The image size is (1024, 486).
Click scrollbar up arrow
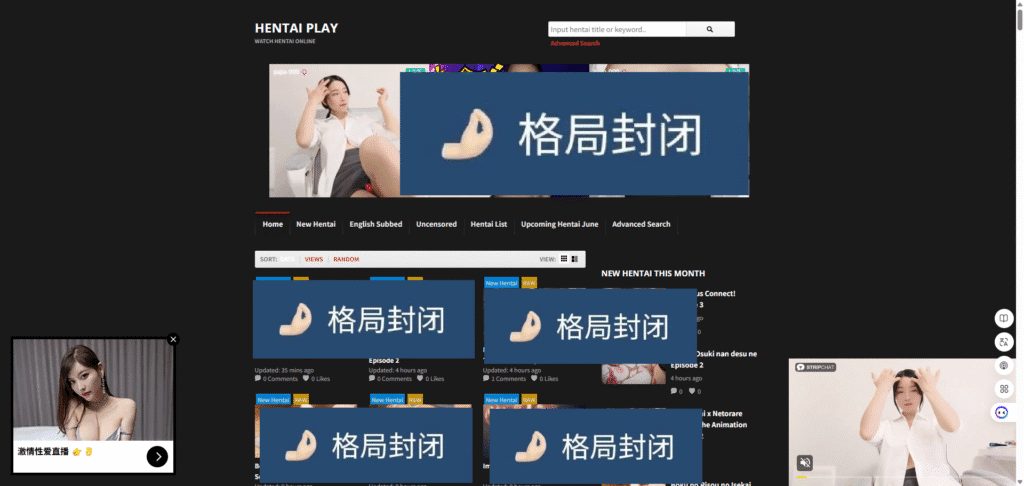click(x=1019, y=3)
